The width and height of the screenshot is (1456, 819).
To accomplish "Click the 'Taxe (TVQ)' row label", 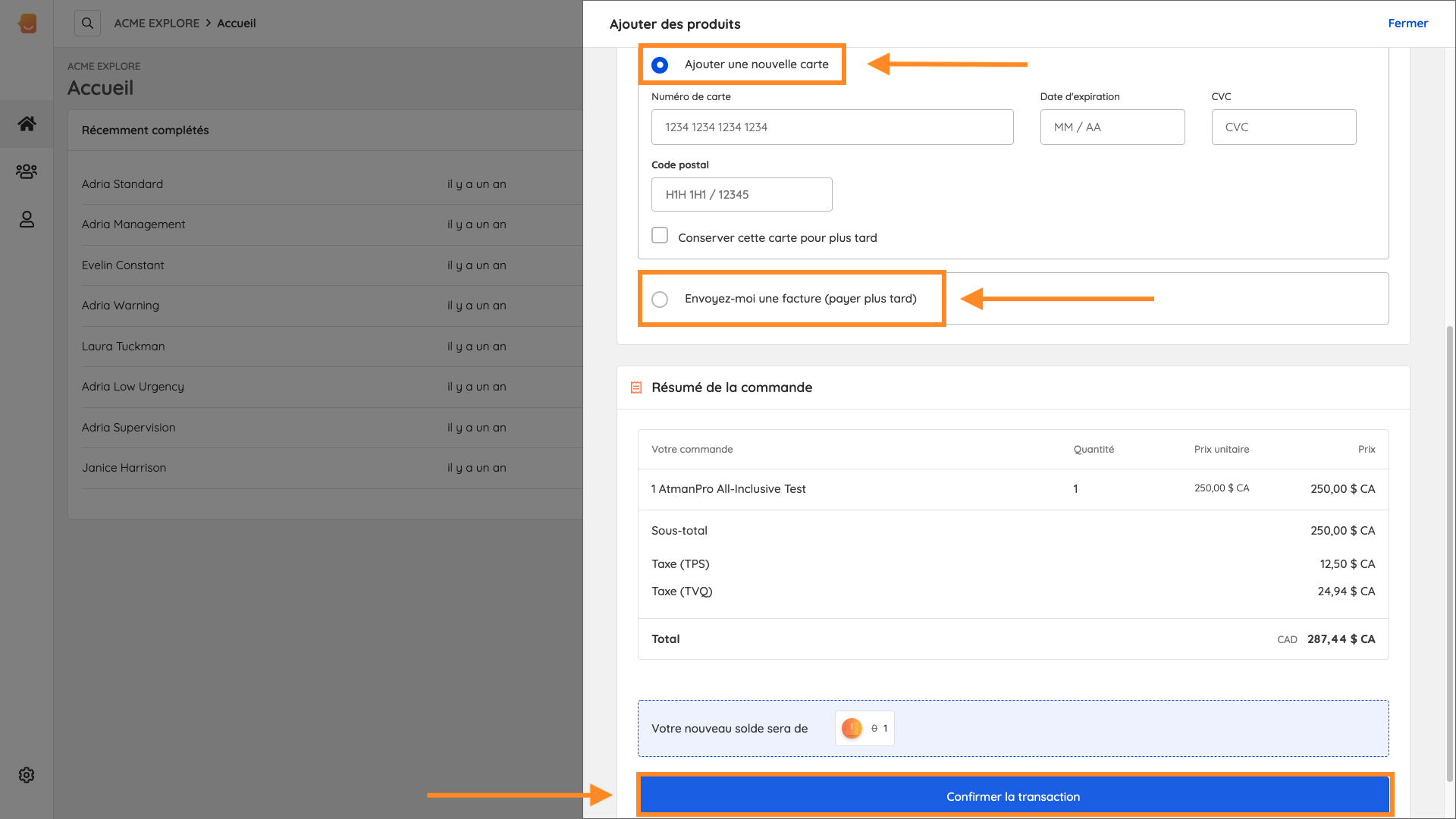I will coord(682,591).
